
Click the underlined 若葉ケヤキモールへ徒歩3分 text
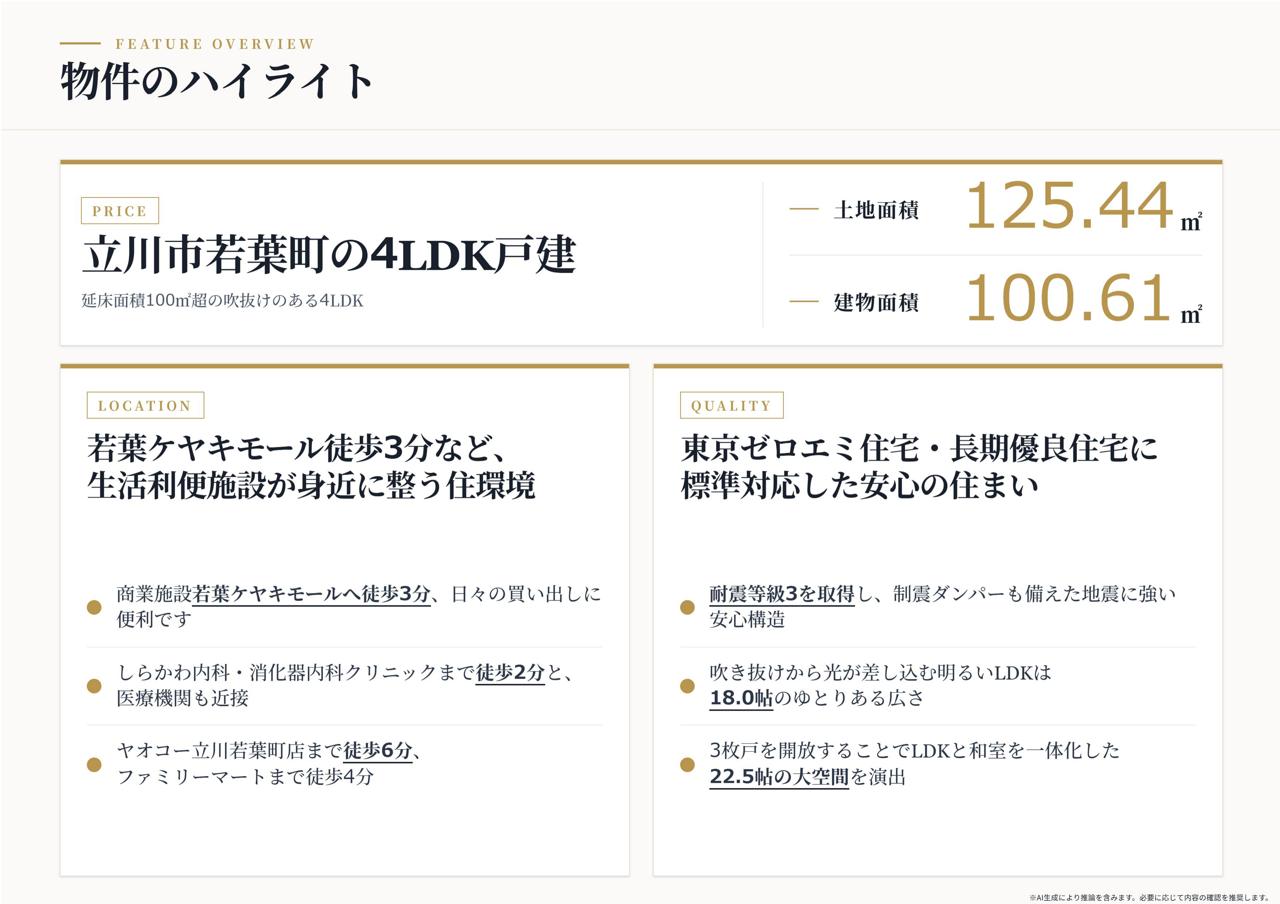click(x=312, y=594)
